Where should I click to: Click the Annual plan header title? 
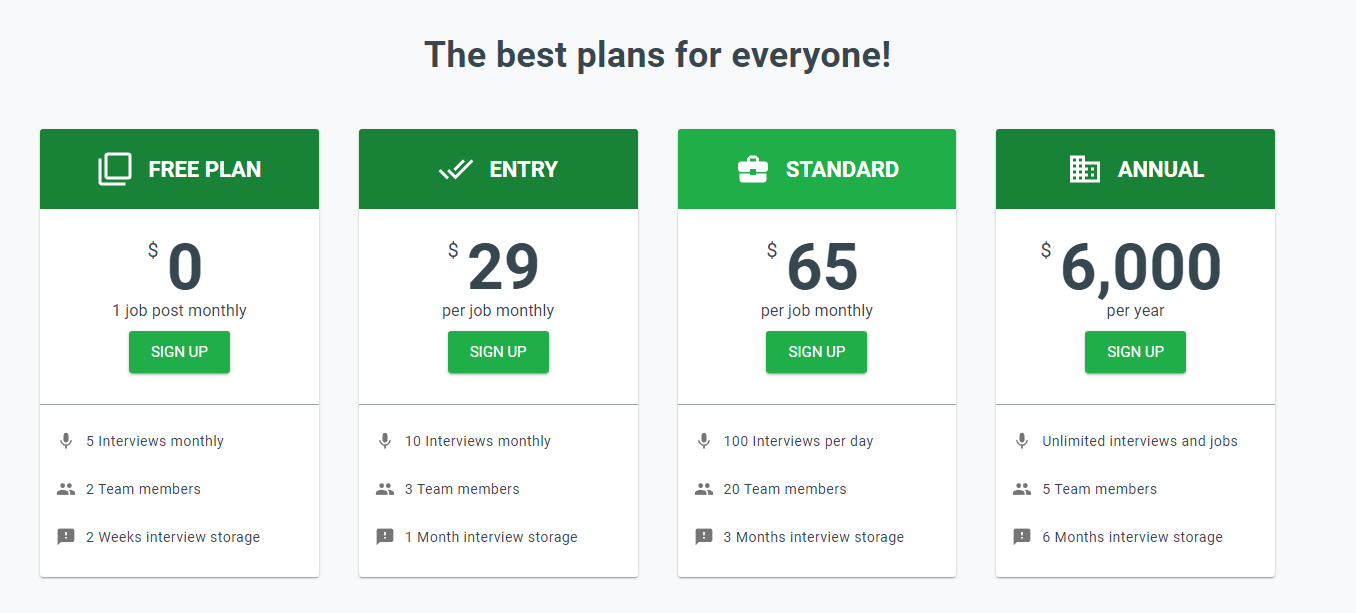point(1160,170)
